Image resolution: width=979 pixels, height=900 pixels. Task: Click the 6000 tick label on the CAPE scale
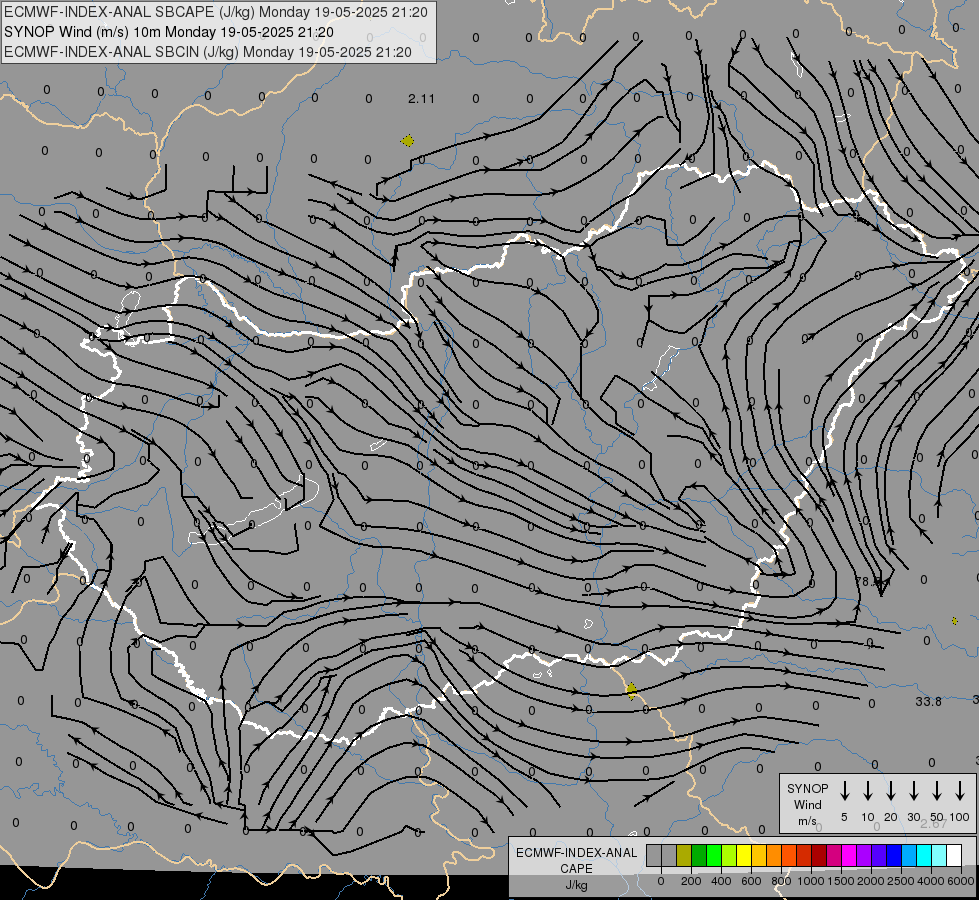point(961,881)
